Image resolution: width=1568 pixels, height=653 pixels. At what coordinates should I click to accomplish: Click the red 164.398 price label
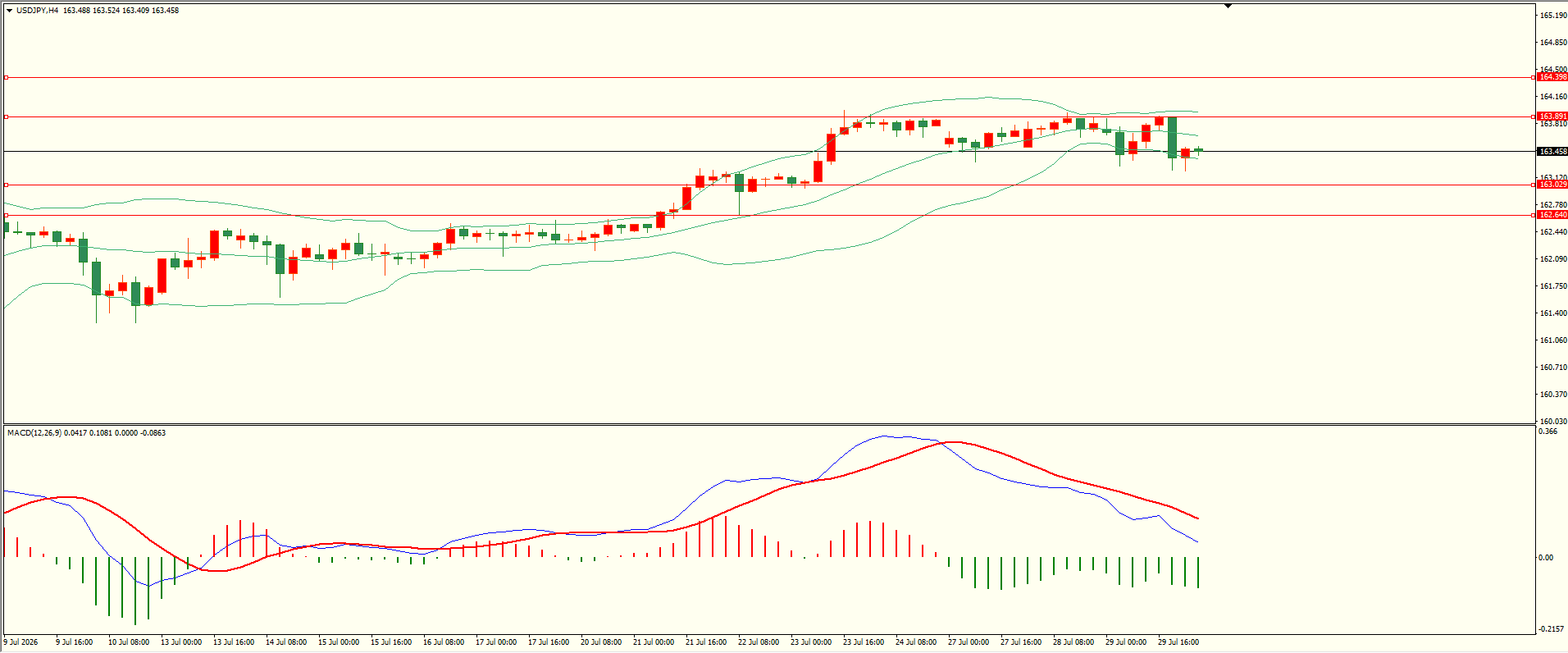point(1552,77)
